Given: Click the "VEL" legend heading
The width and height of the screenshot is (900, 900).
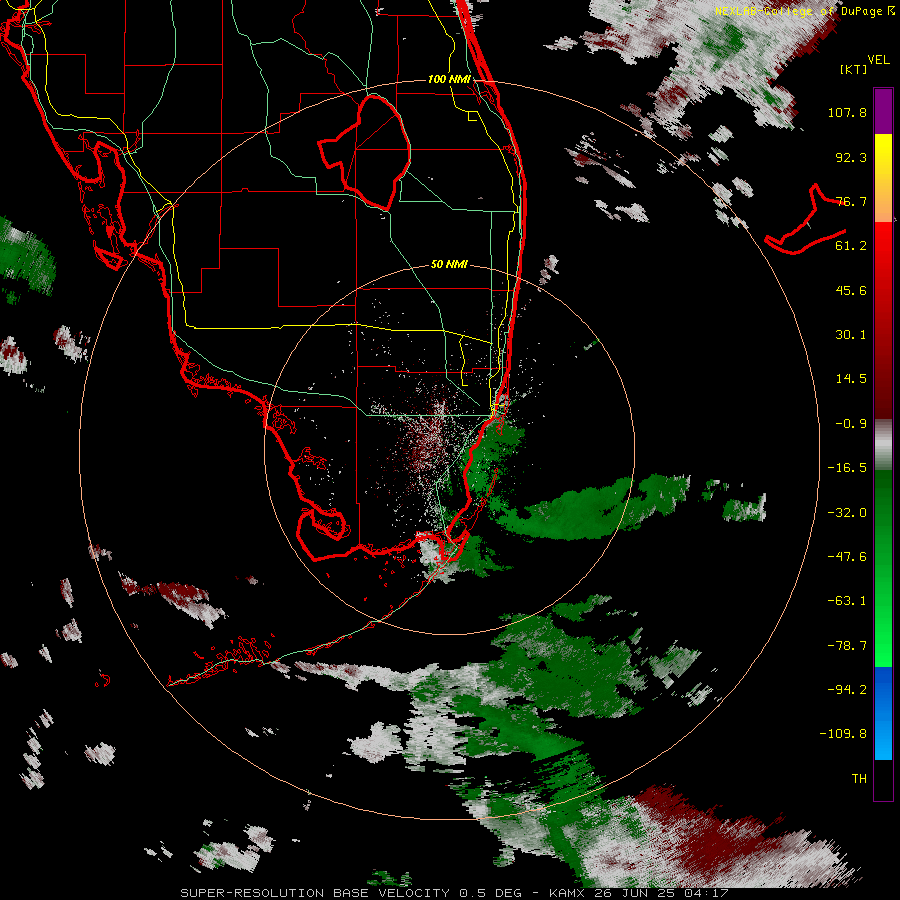Looking at the screenshot, I should click(879, 60).
